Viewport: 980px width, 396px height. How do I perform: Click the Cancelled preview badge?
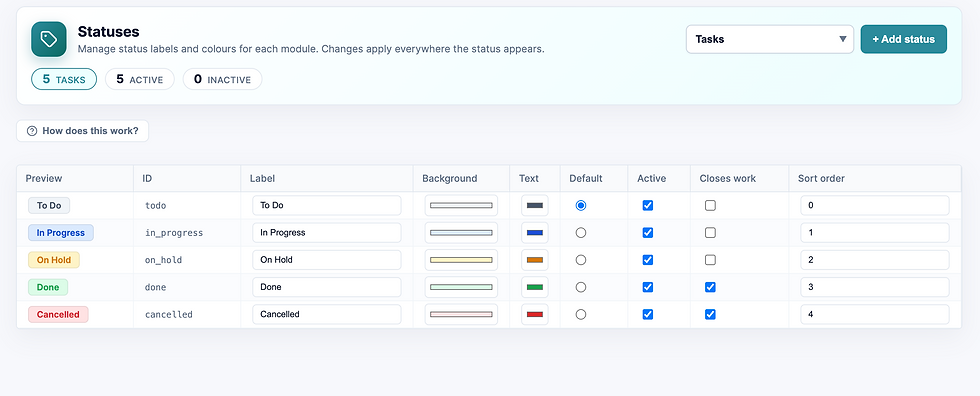coord(58,314)
